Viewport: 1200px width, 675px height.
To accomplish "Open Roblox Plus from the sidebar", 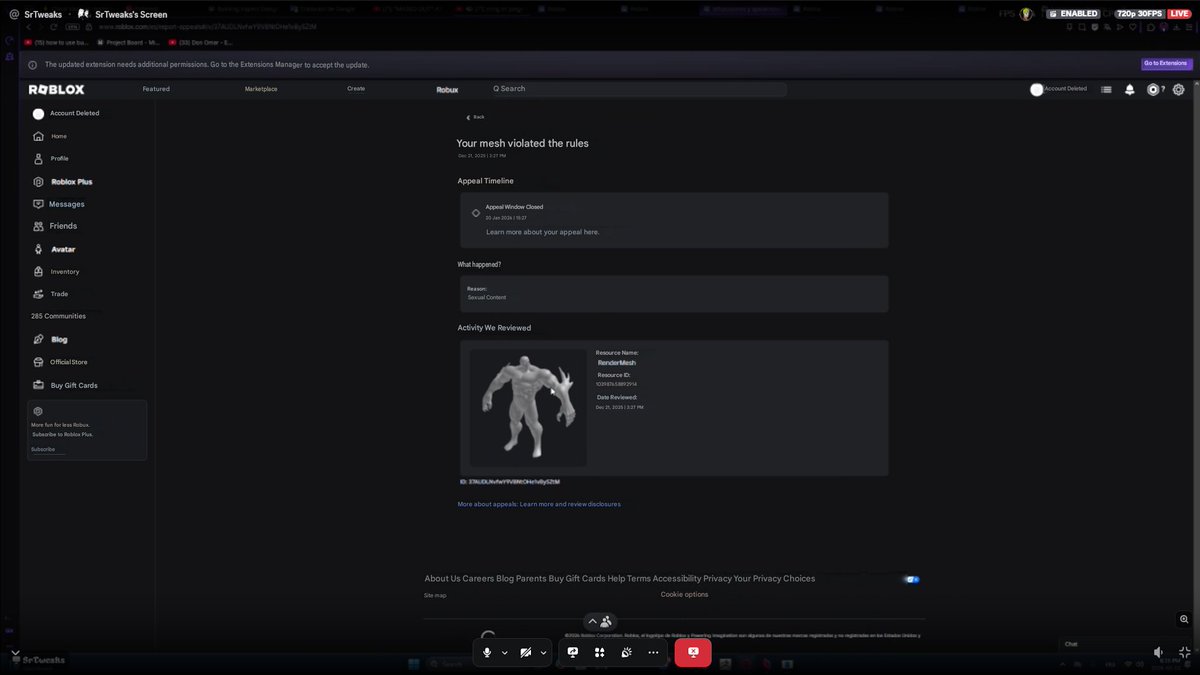I will coord(62,182).
